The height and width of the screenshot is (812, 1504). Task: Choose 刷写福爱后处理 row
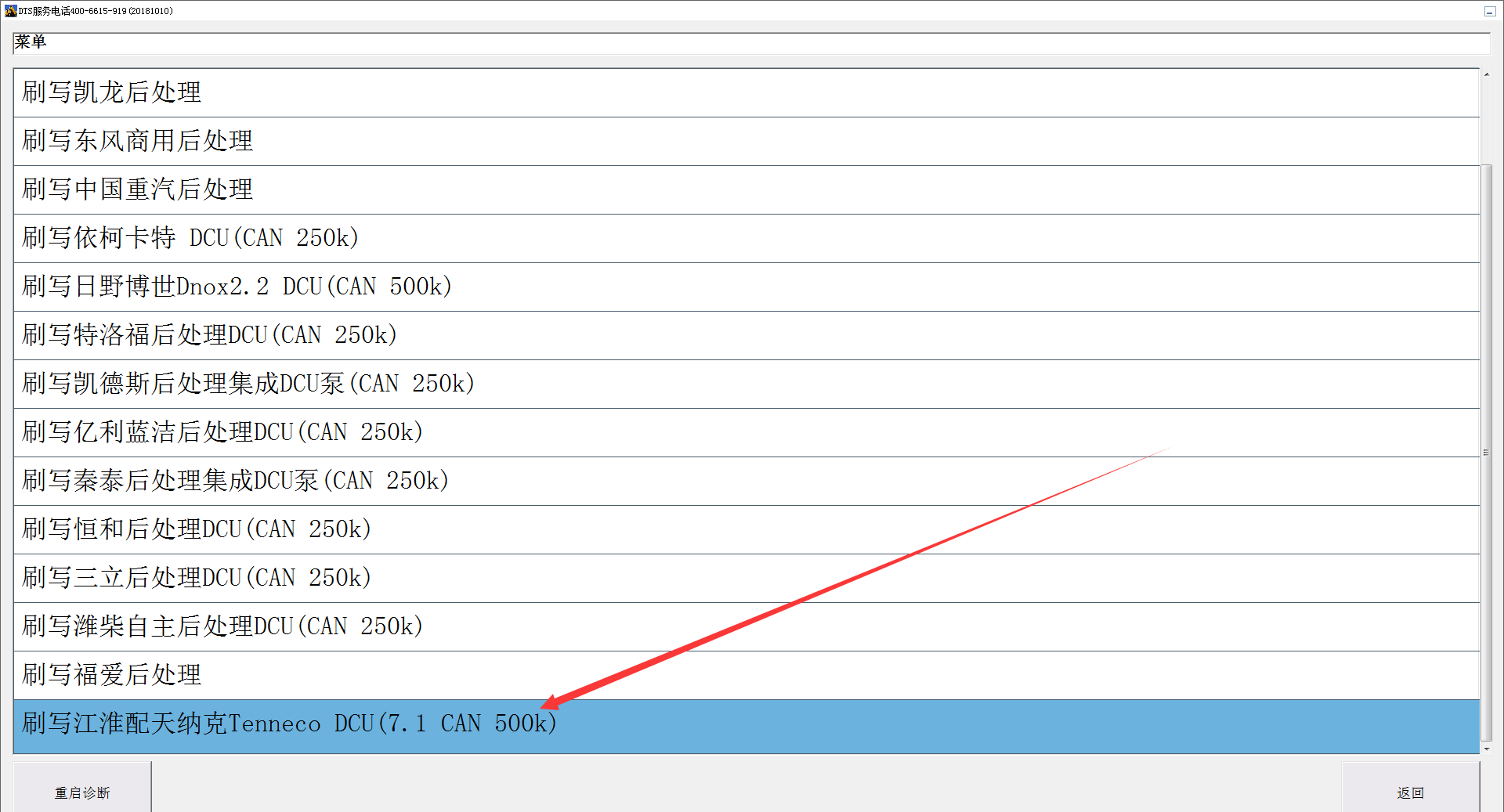pyautogui.click(x=746, y=676)
